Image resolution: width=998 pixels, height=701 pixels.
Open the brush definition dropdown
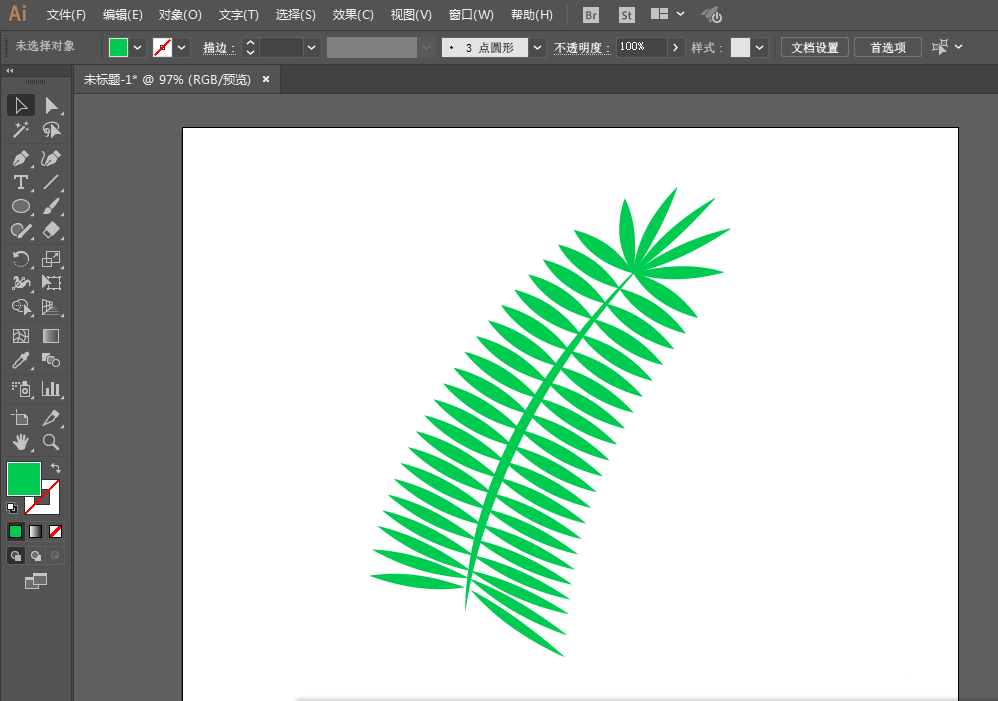(x=538, y=47)
